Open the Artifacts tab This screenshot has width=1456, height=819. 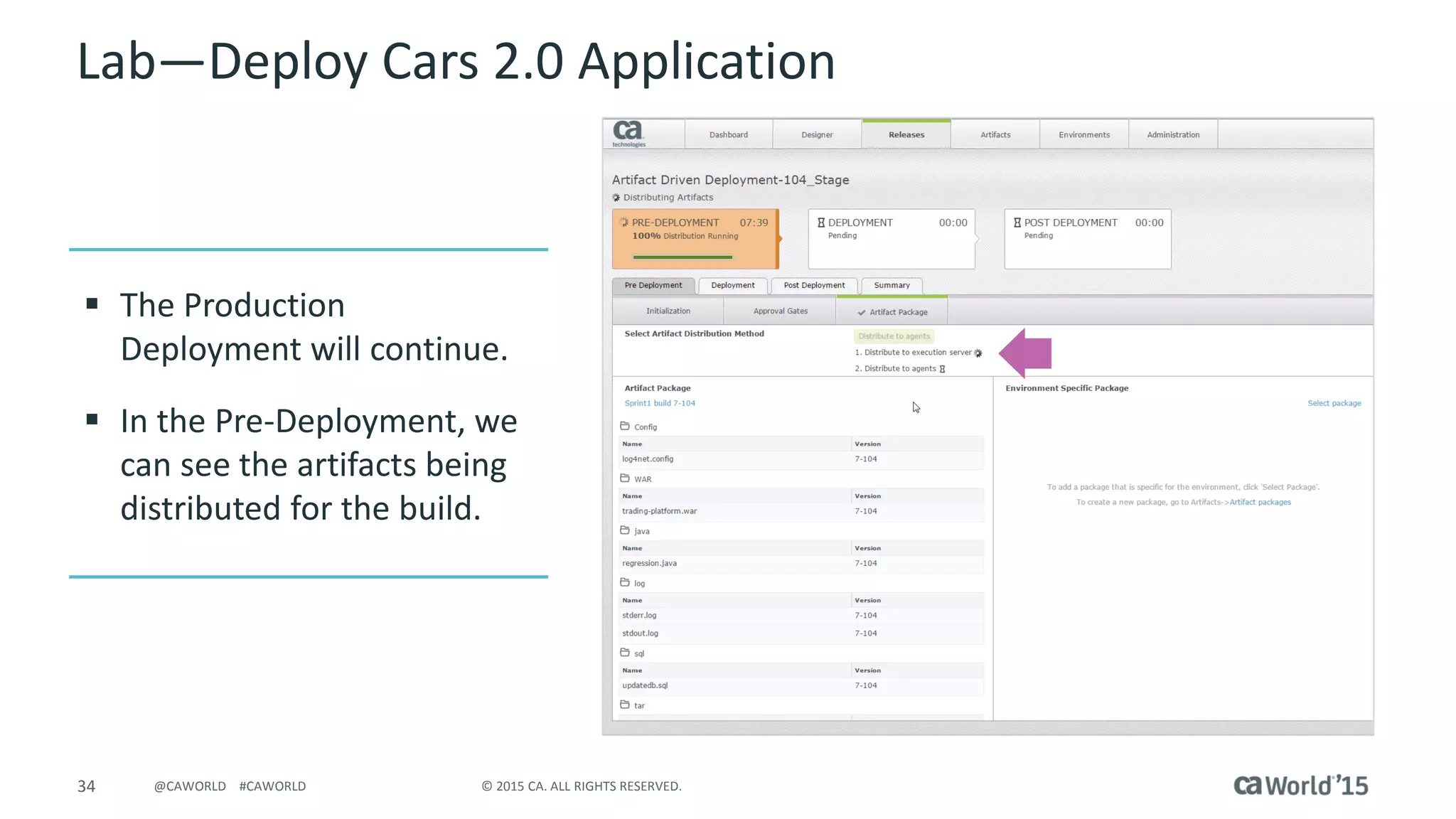coord(995,134)
